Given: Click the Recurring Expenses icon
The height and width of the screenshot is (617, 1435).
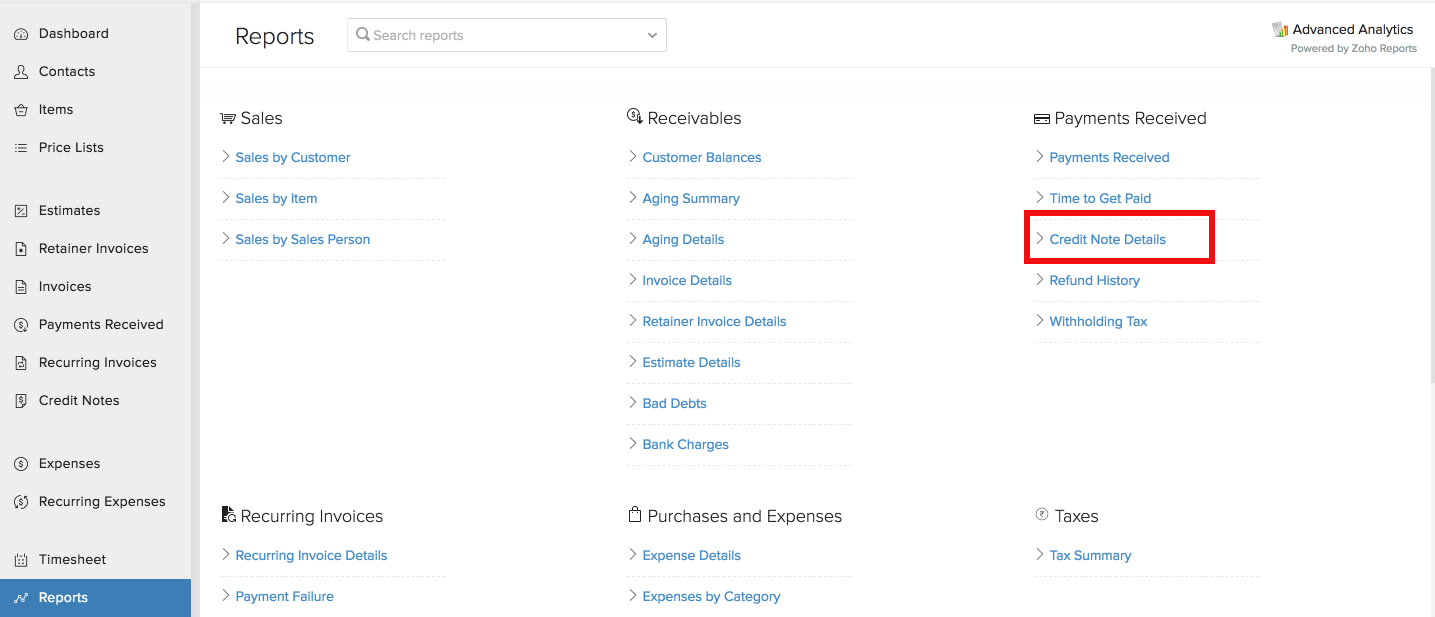Looking at the screenshot, I should 21,502.
